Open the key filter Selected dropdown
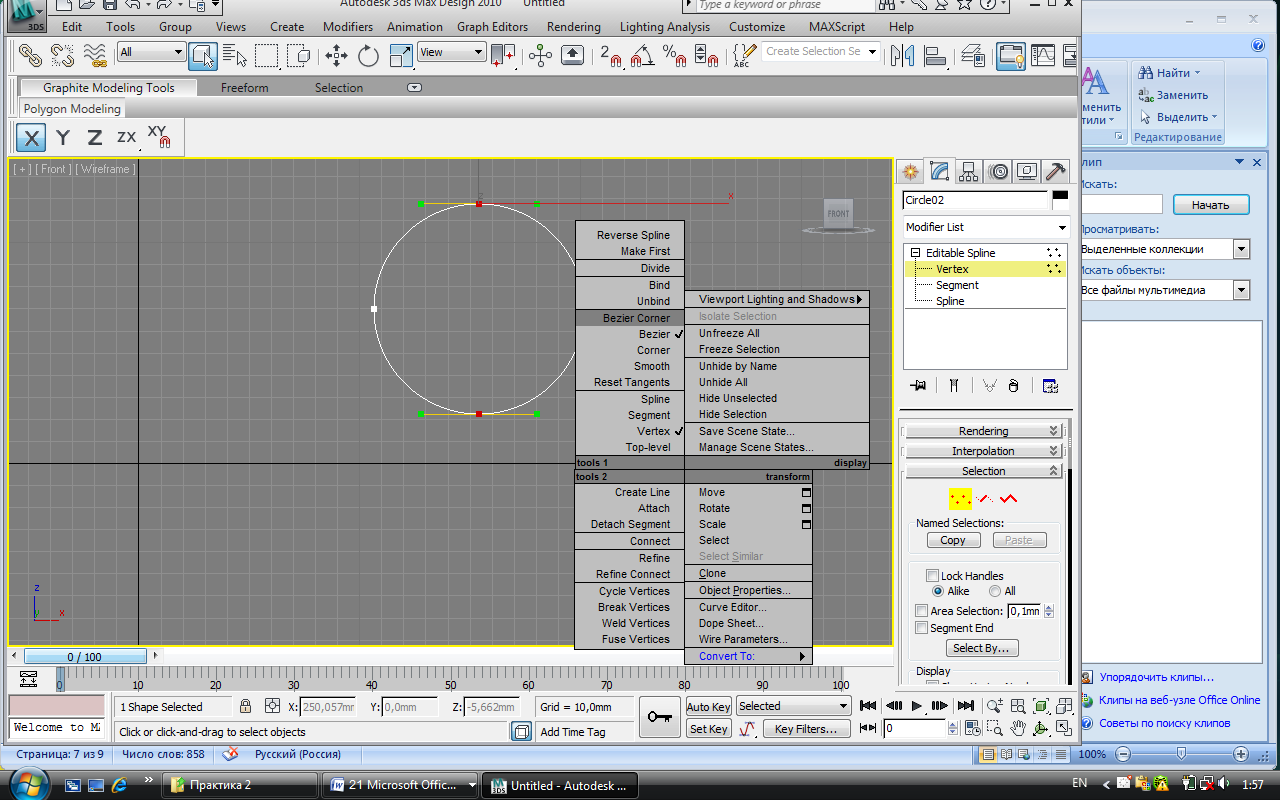 pyautogui.click(x=793, y=706)
